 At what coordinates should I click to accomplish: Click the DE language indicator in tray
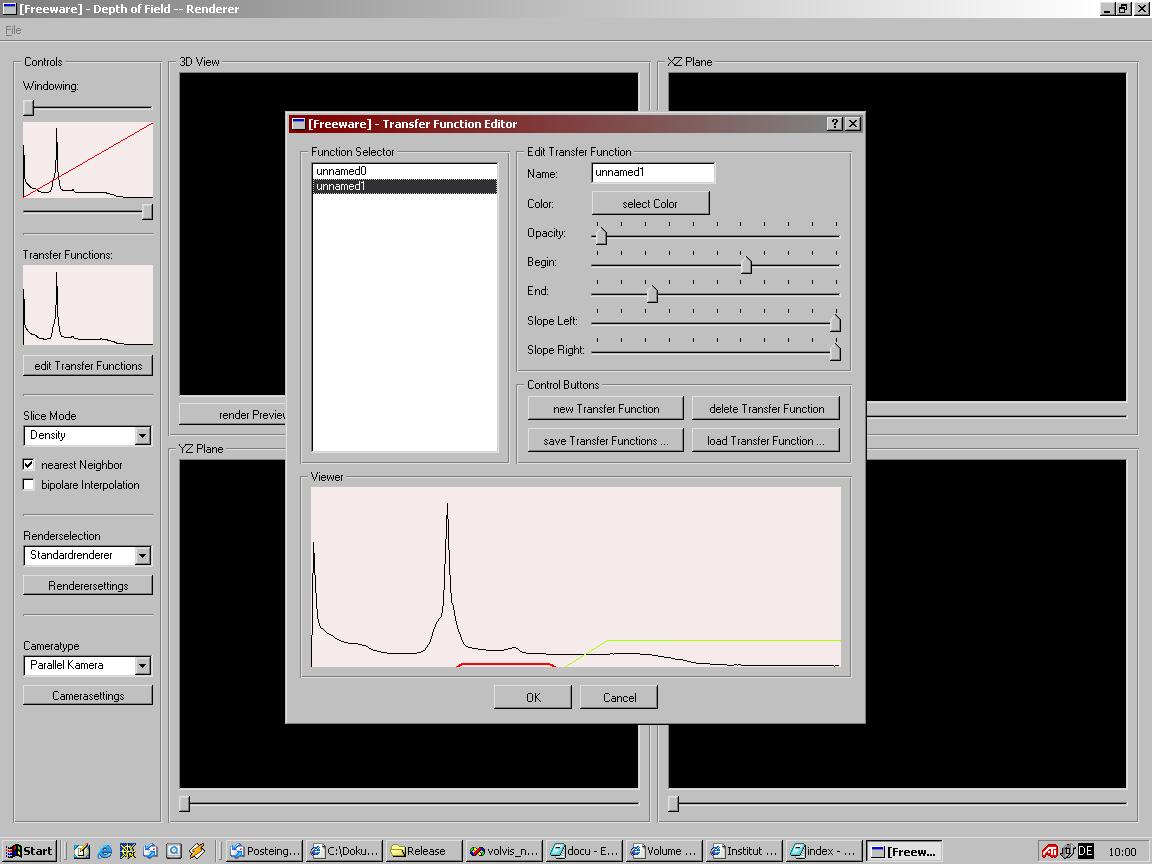tap(1085, 851)
